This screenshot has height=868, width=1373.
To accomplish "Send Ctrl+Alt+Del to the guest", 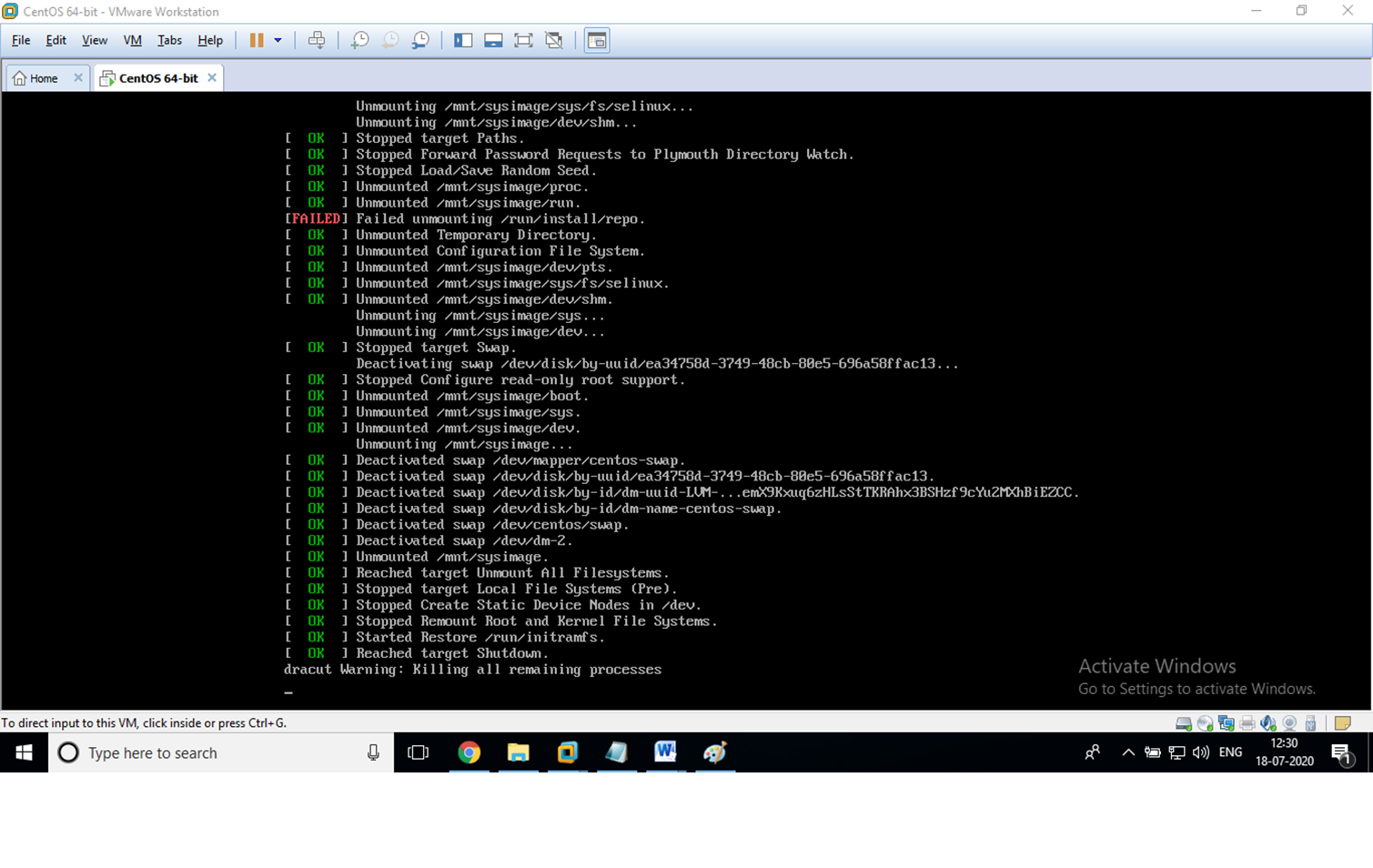I will tap(317, 40).
